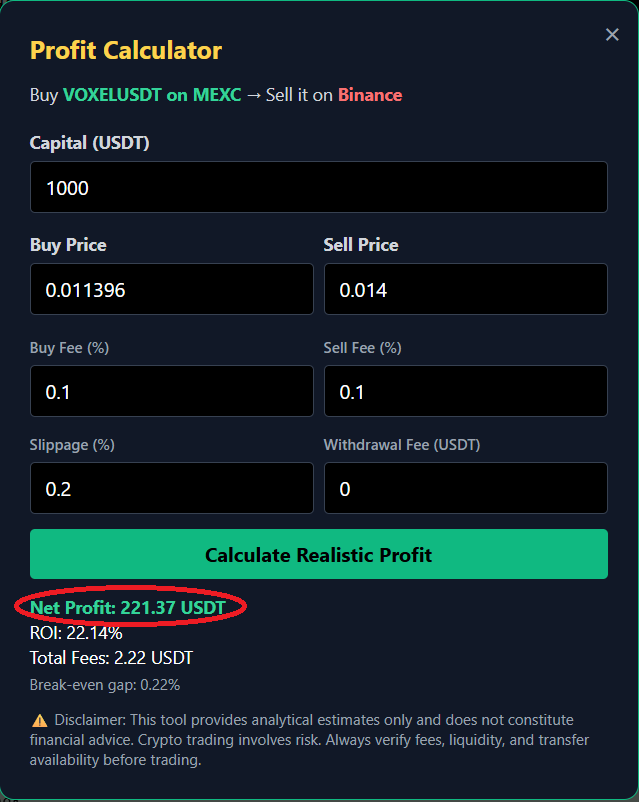This screenshot has height=802, width=639.
Task: Select the green VOXELUSDT on MEXC link
Action: tap(149, 95)
